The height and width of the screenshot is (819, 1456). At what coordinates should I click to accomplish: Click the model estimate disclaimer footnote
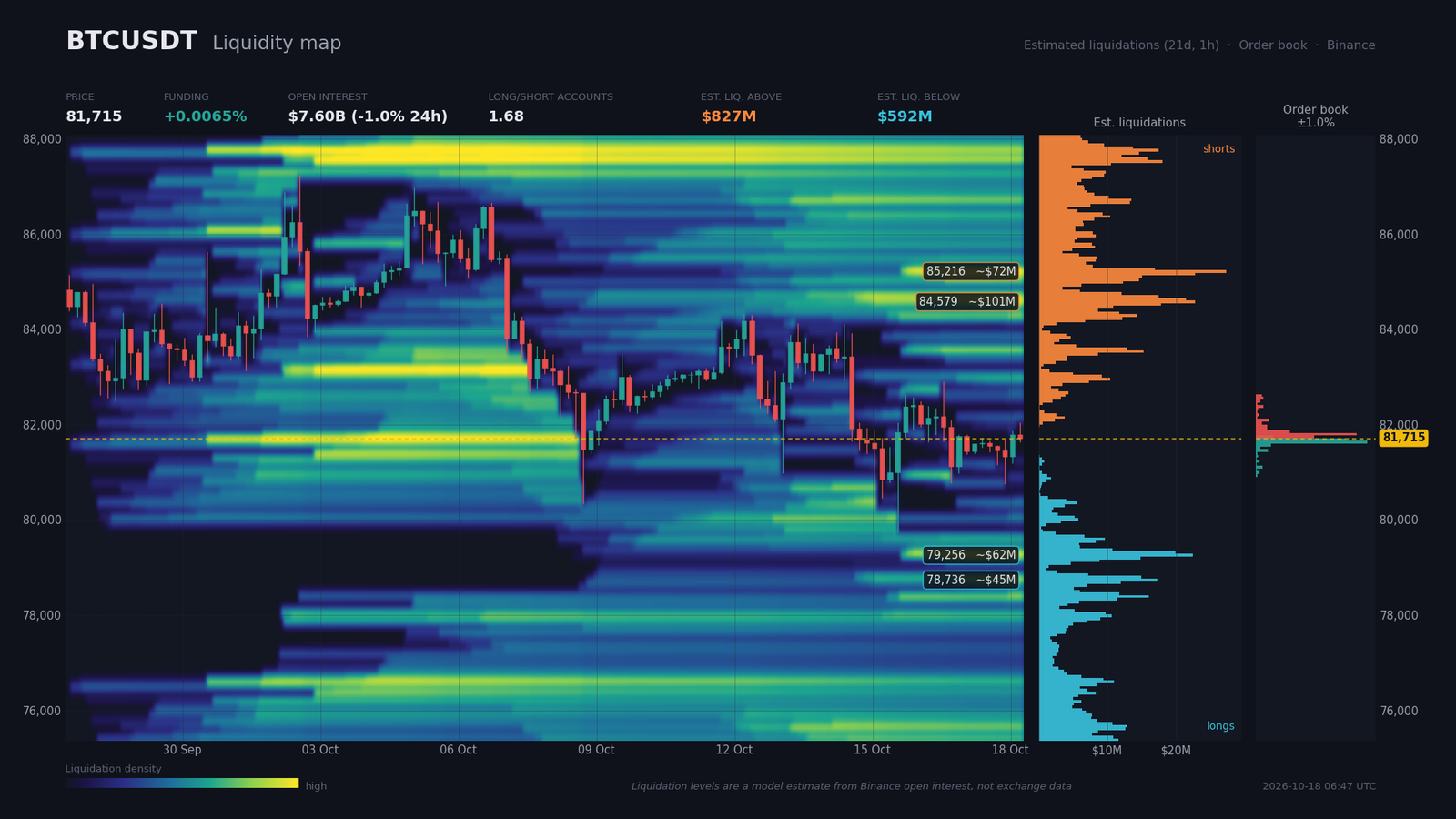pyautogui.click(x=851, y=786)
